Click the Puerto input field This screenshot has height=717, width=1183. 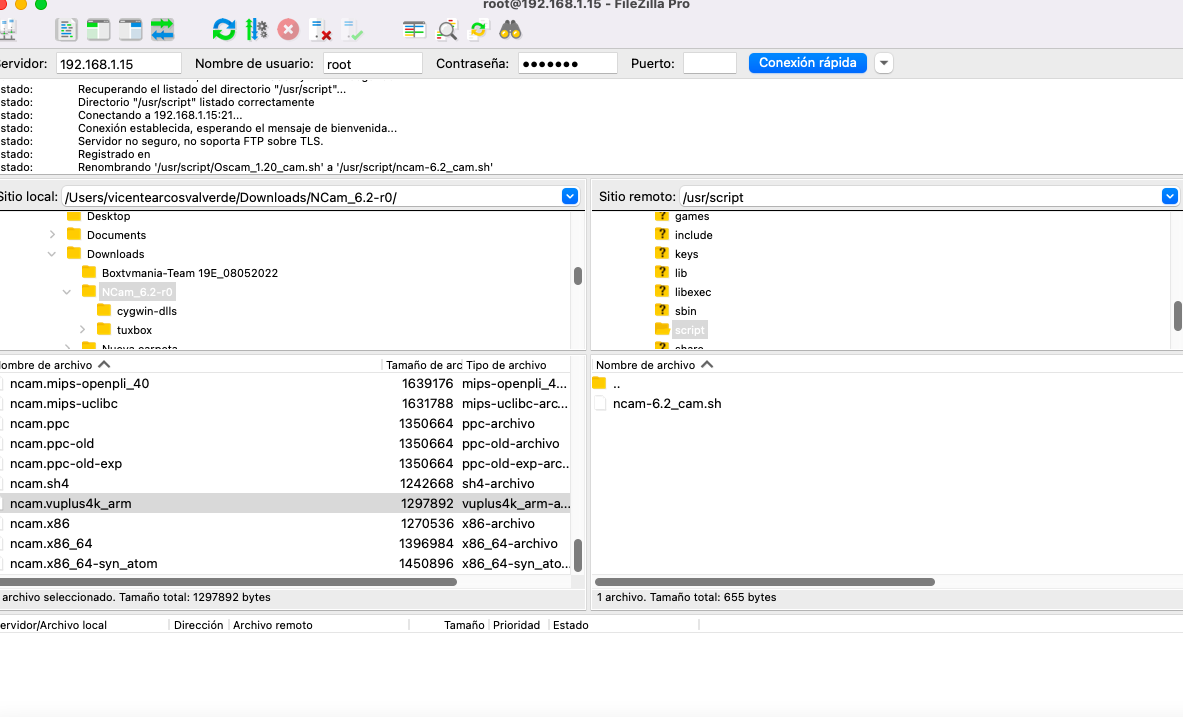point(709,63)
